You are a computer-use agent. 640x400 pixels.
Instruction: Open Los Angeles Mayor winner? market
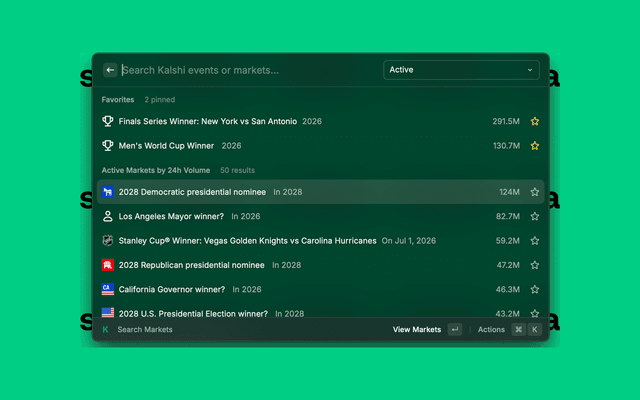[321, 216]
